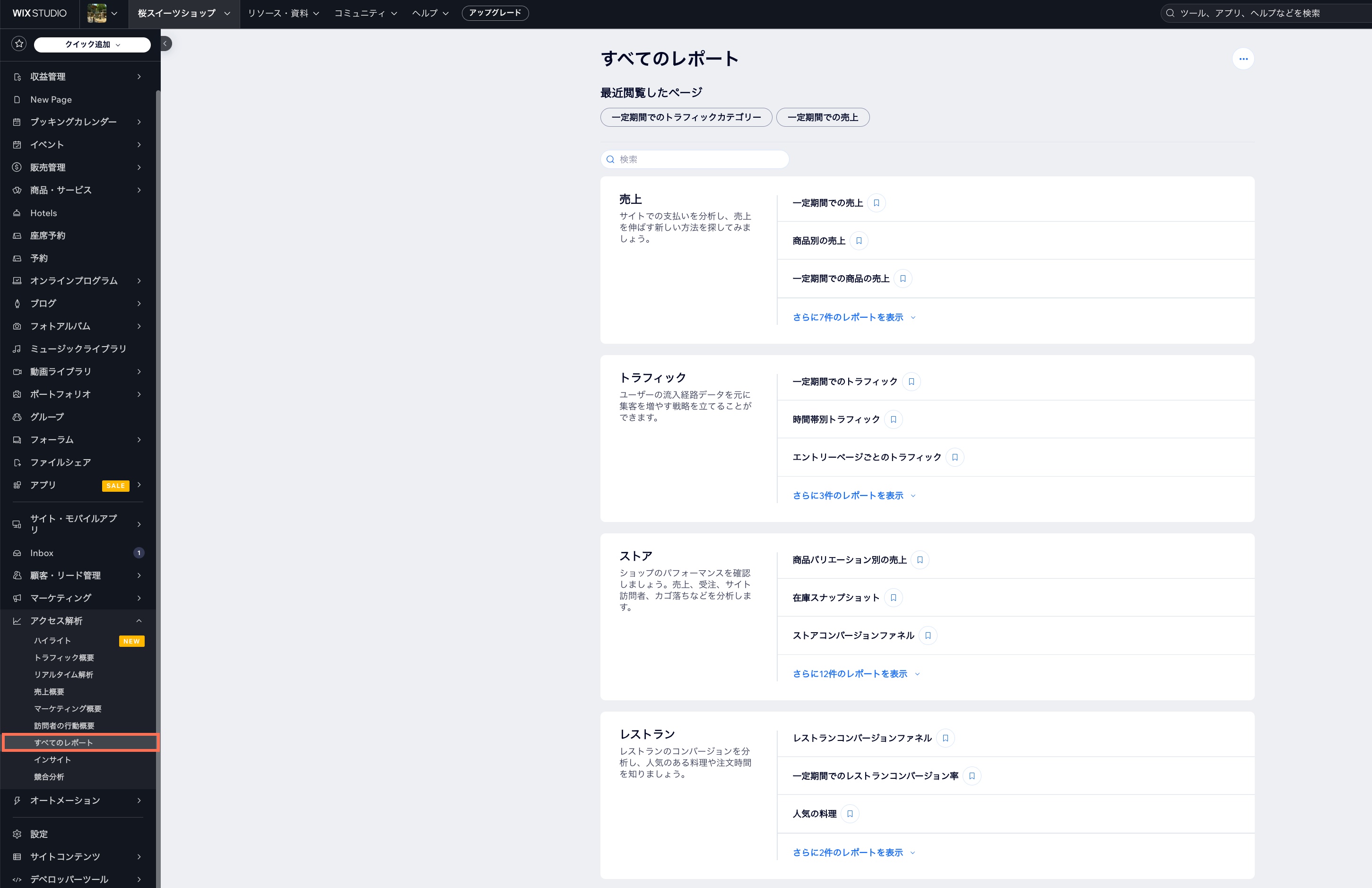Collapse the sidebar with the arrow button
This screenshot has height=888, width=1372.
(x=165, y=43)
